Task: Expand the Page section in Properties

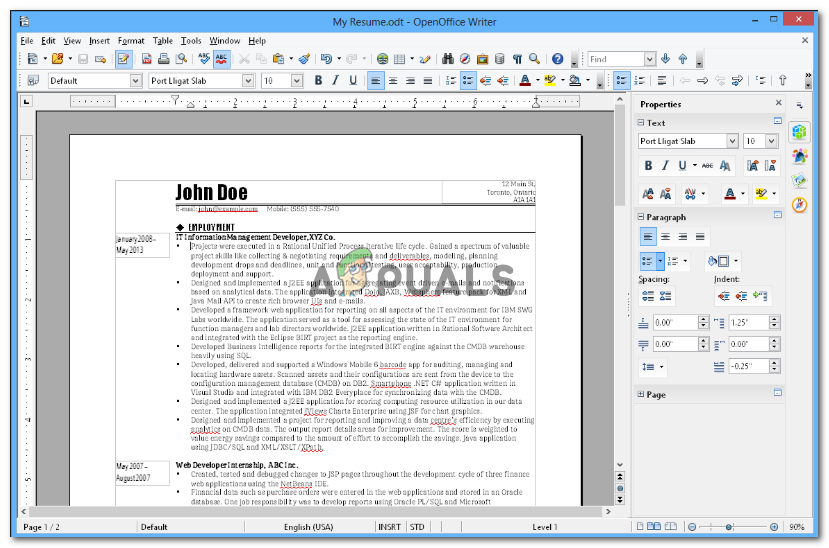Action: (x=641, y=394)
